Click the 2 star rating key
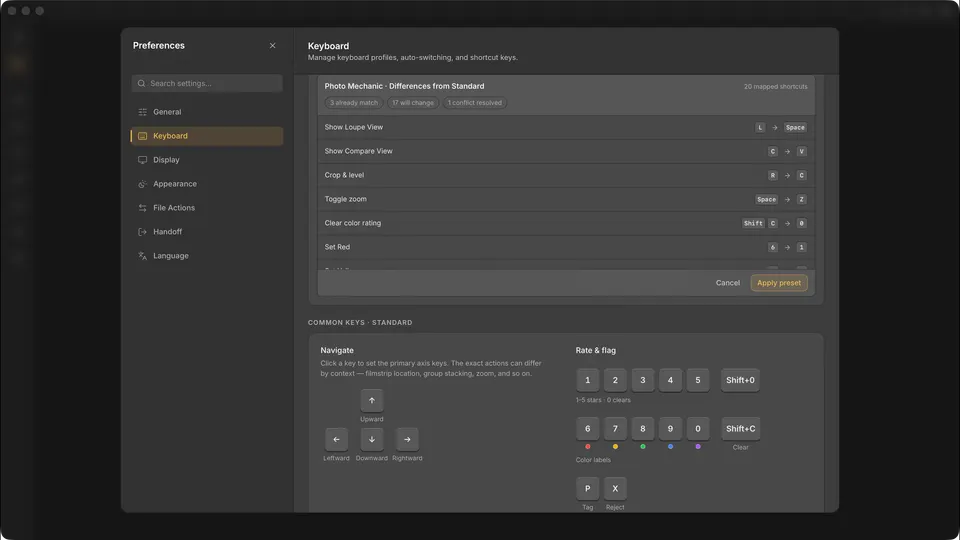Screen dimensions: 960x540 click(615, 380)
